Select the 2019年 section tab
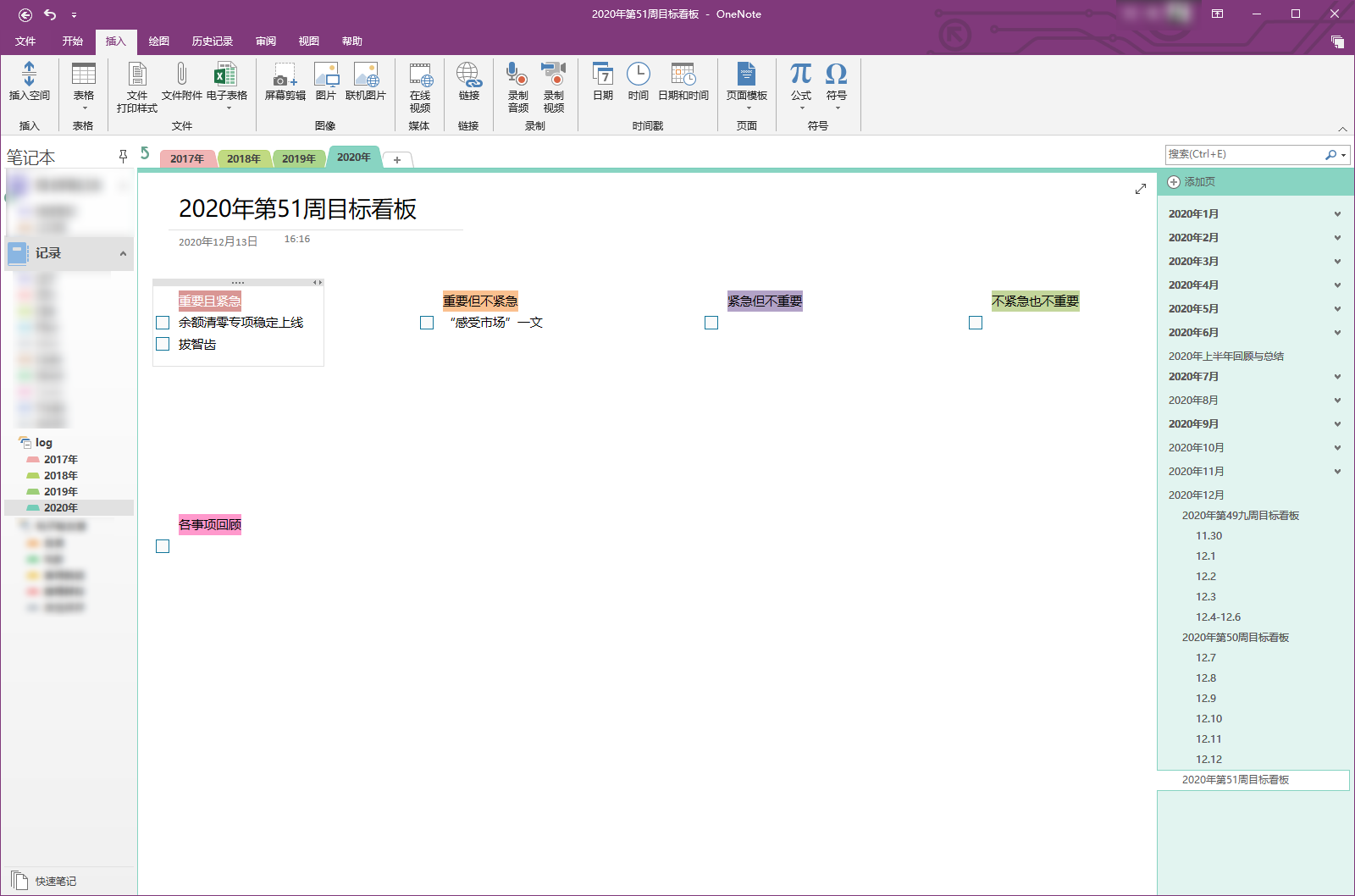Image resolution: width=1355 pixels, height=896 pixels. pos(299,158)
